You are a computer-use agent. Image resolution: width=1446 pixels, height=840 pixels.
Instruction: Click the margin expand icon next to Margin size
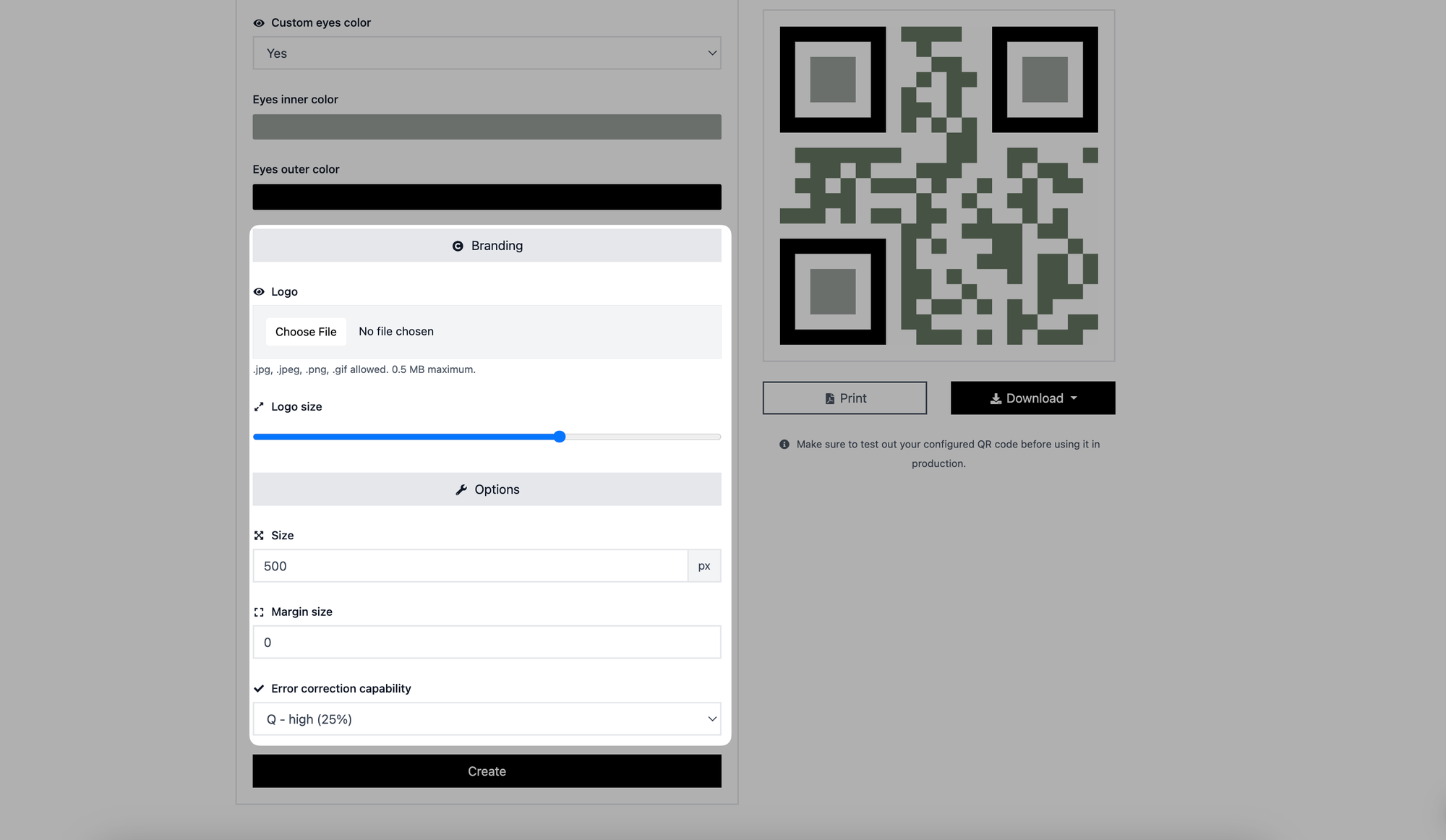[x=258, y=611]
